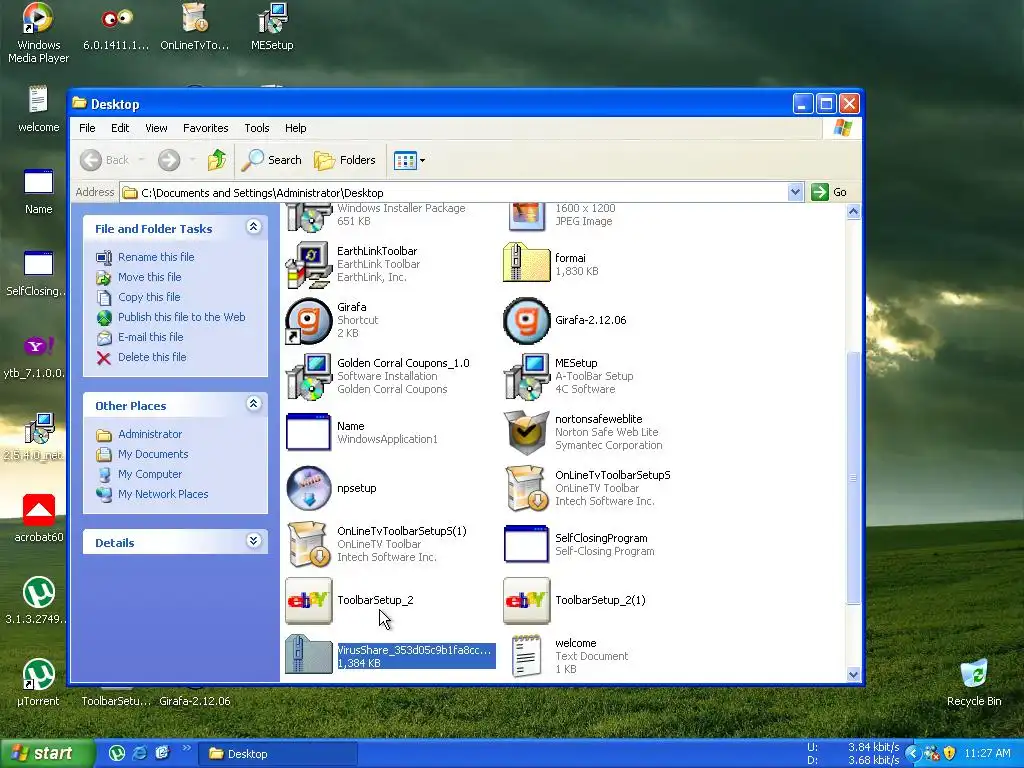Viewport: 1024px width, 768px height.
Task: Select the EarthLinkToolbar installer icon
Action: 309,264
